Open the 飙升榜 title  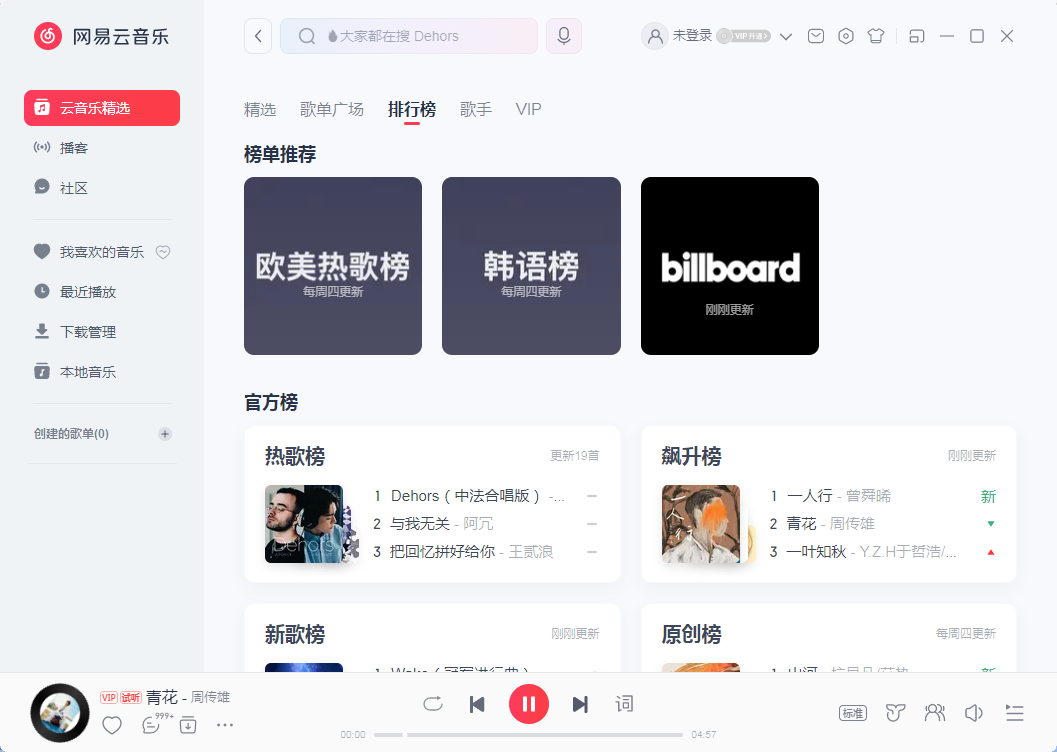pyautogui.click(x=692, y=456)
